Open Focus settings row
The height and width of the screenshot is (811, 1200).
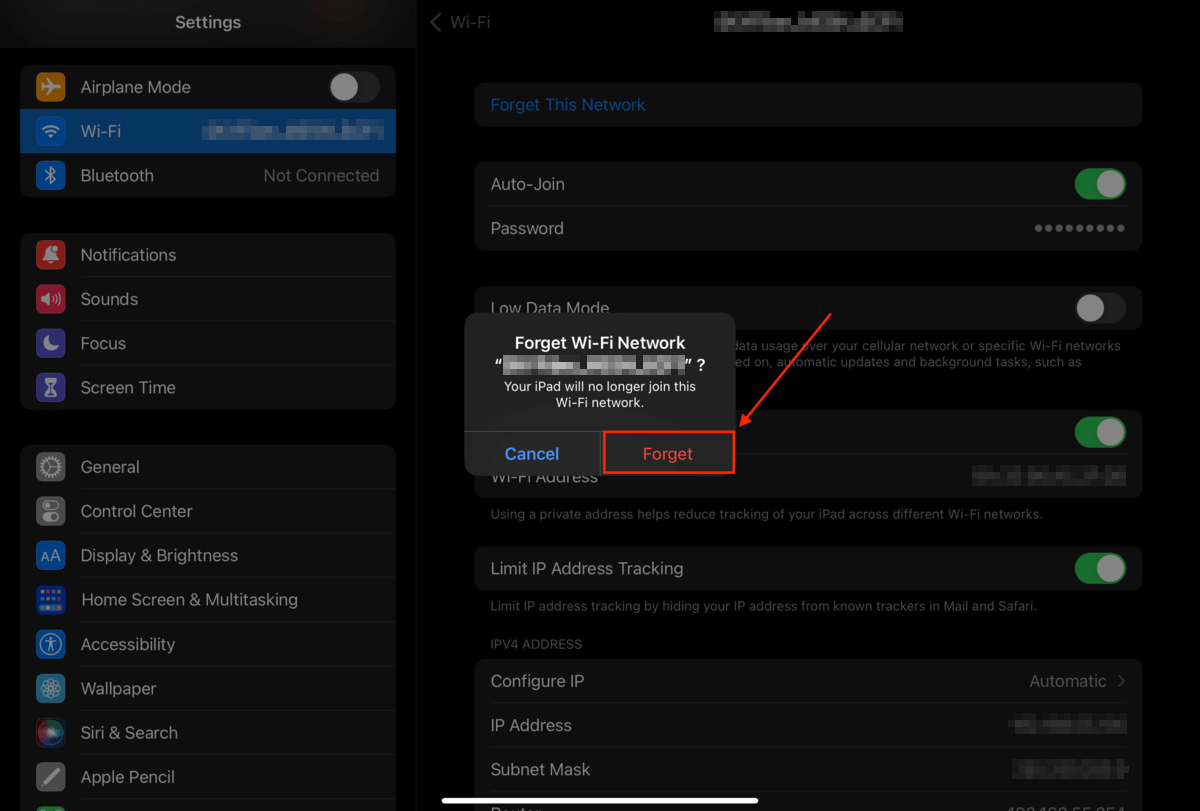tap(208, 343)
